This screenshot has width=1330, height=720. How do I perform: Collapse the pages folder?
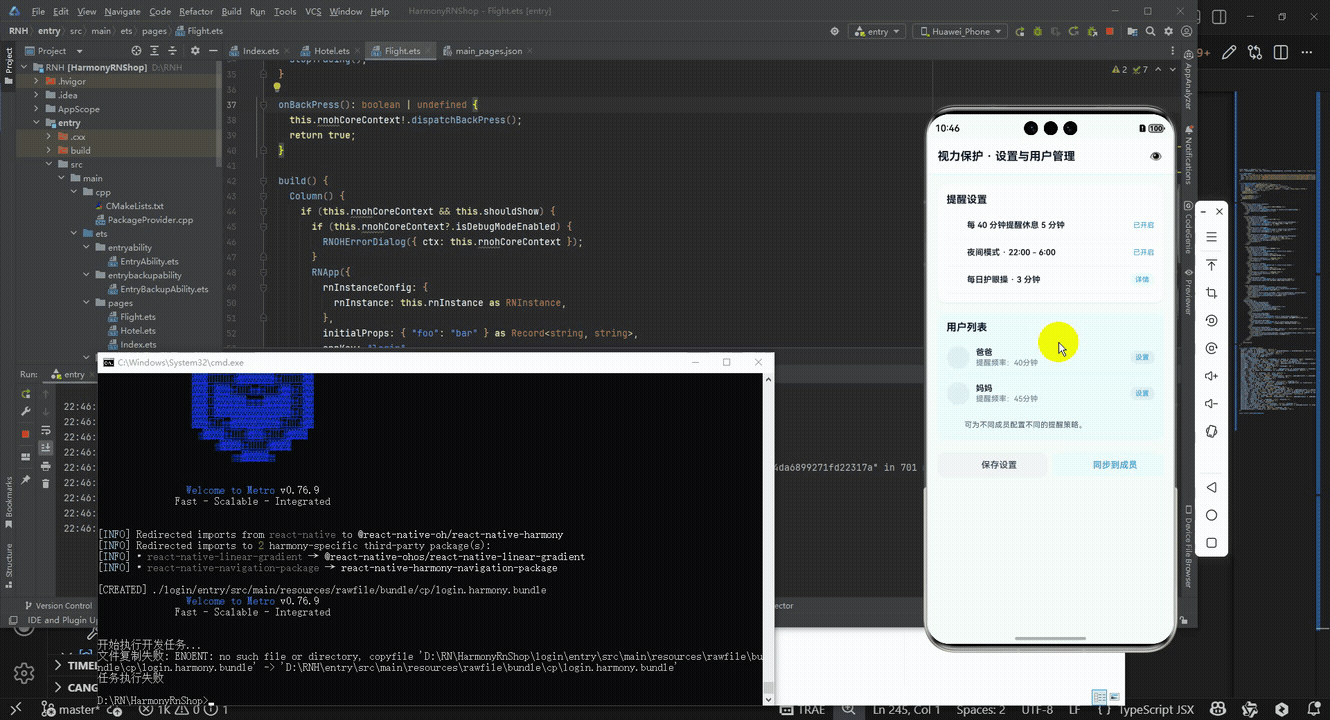[86, 302]
